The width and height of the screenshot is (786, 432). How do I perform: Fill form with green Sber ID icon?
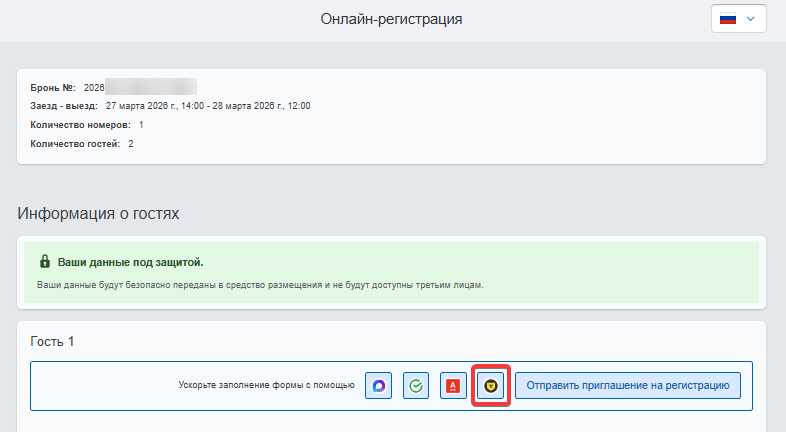pyautogui.click(x=416, y=385)
